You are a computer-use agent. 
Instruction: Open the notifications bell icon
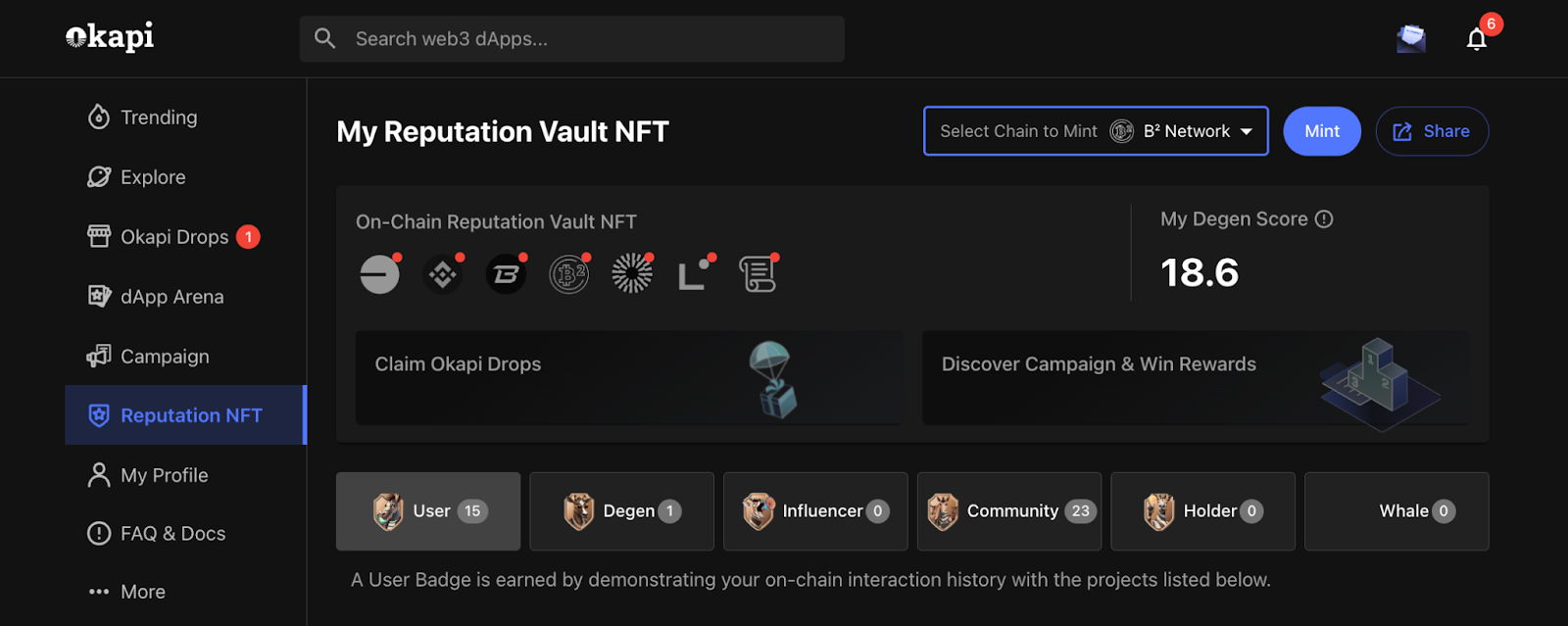[1477, 39]
